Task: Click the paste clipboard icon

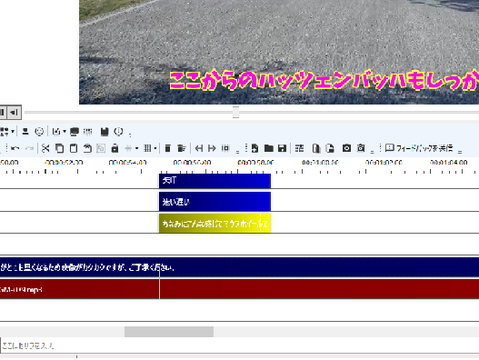Action: (x=73, y=148)
